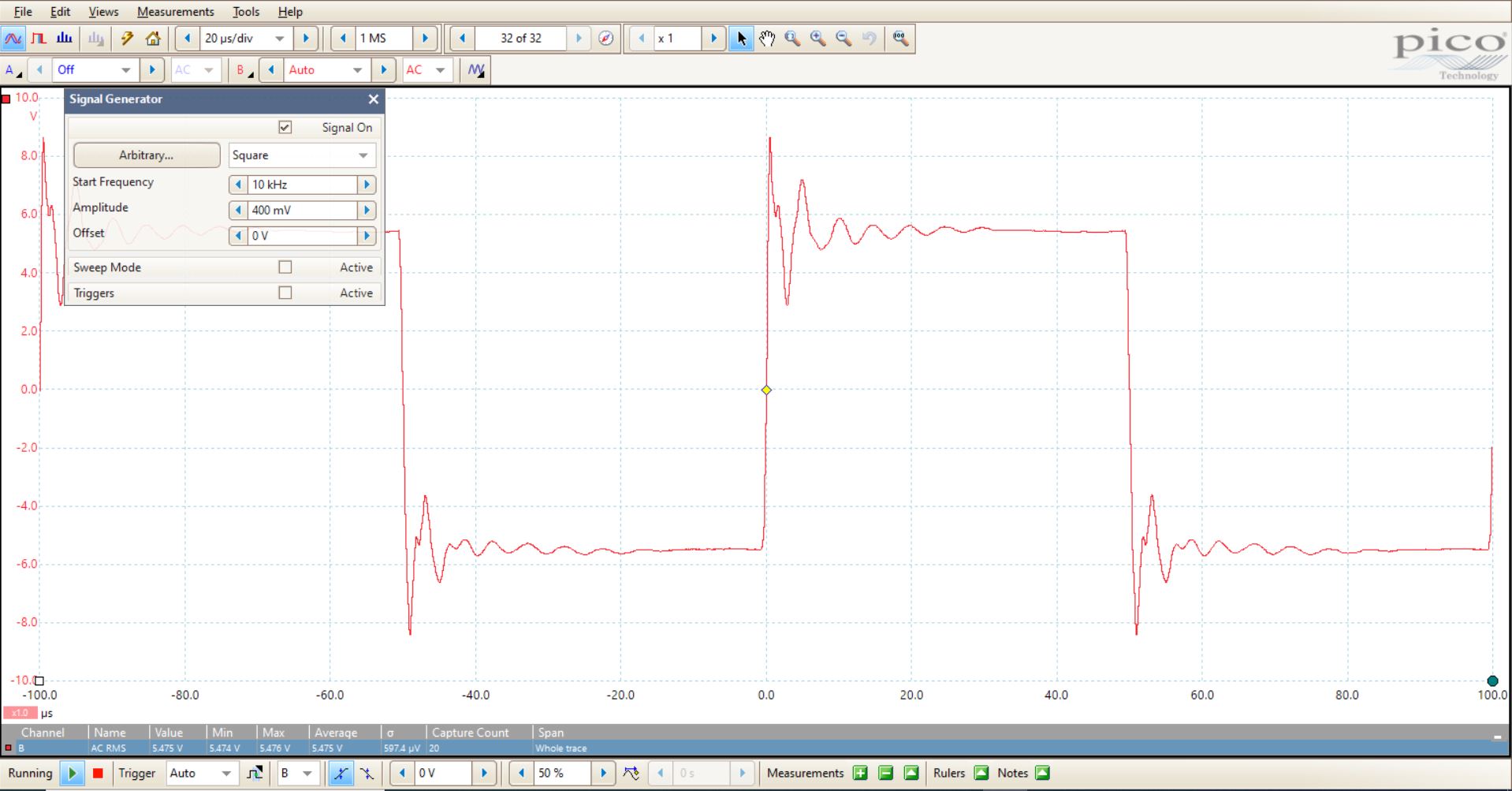This screenshot has height=791, width=1512.
Task: Go to previous waveform buffer
Action: [462, 39]
